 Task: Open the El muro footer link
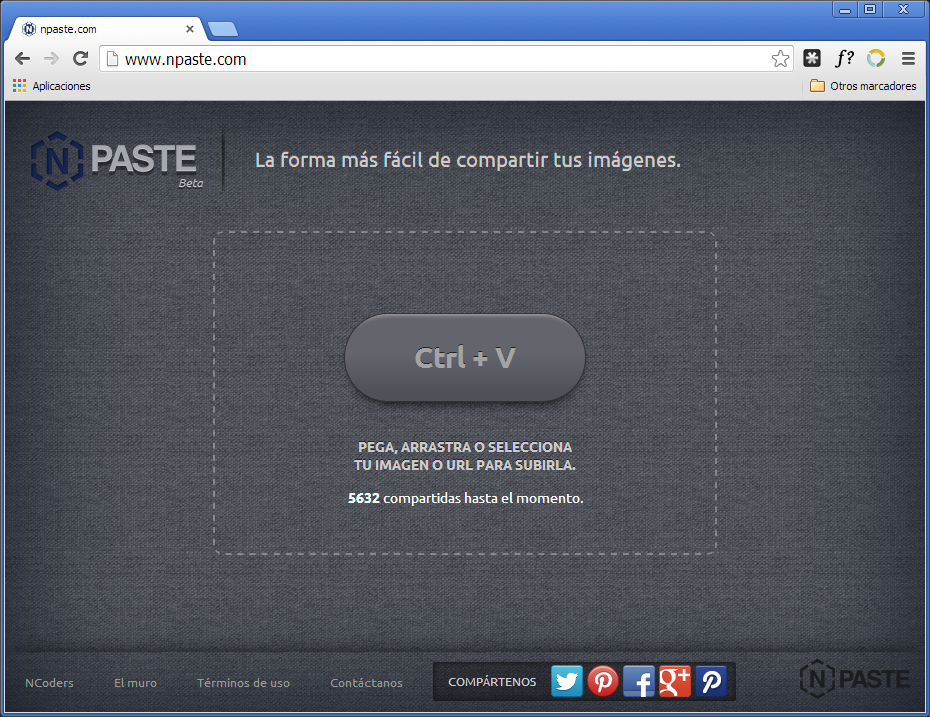pos(135,683)
